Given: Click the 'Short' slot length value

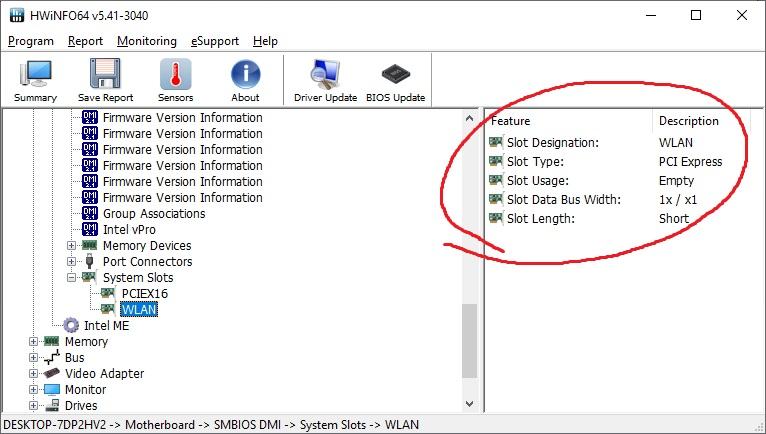Looking at the screenshot, I should (x=674, y=218).
